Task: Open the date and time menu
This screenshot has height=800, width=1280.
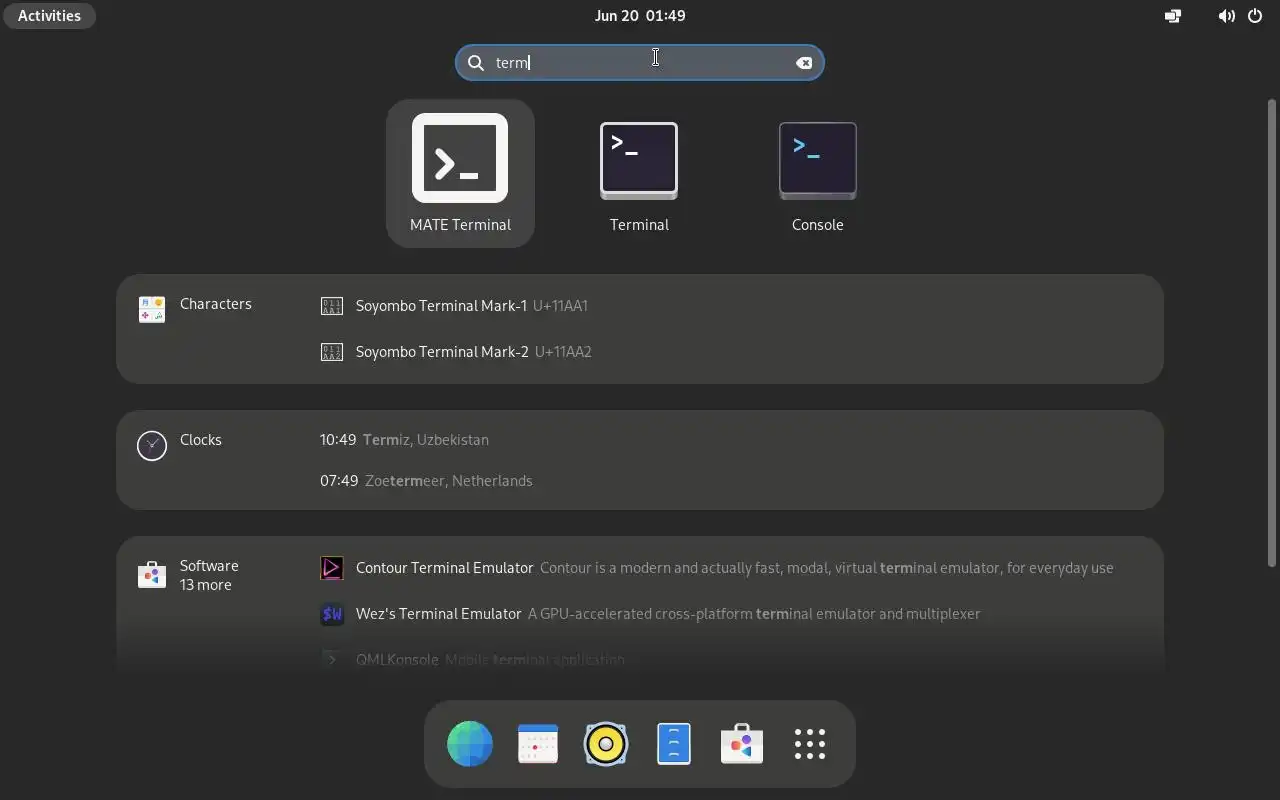Action: click(640, 16)
